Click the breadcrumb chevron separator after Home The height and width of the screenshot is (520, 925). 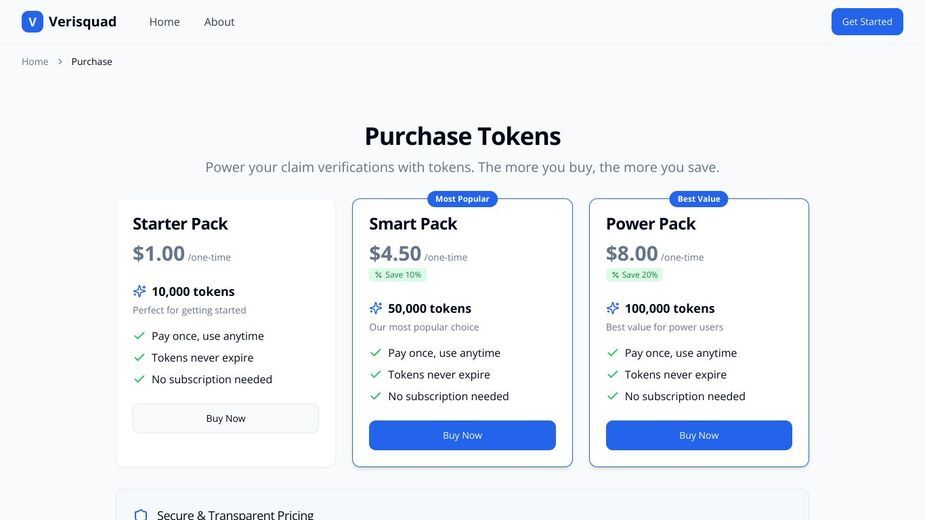click(60, 61)
